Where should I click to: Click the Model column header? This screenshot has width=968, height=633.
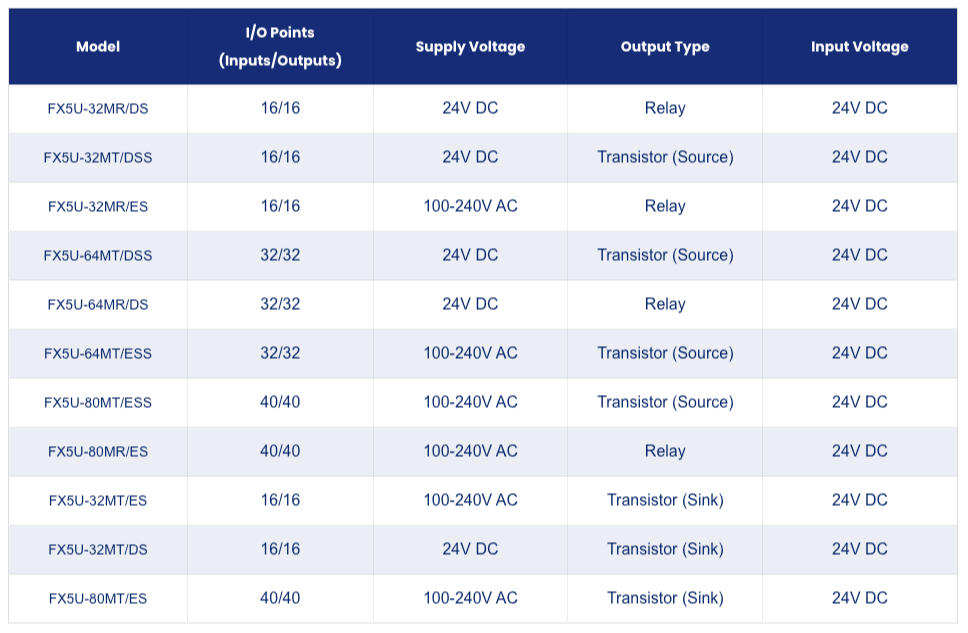coord(98,47)
